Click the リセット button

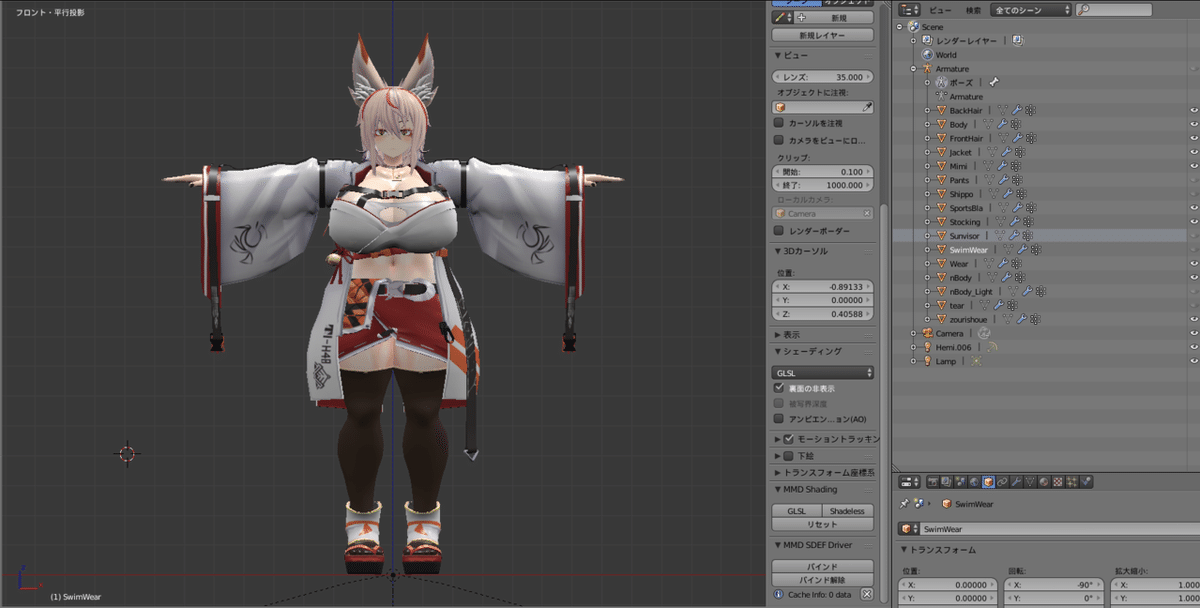coord(823,524)
